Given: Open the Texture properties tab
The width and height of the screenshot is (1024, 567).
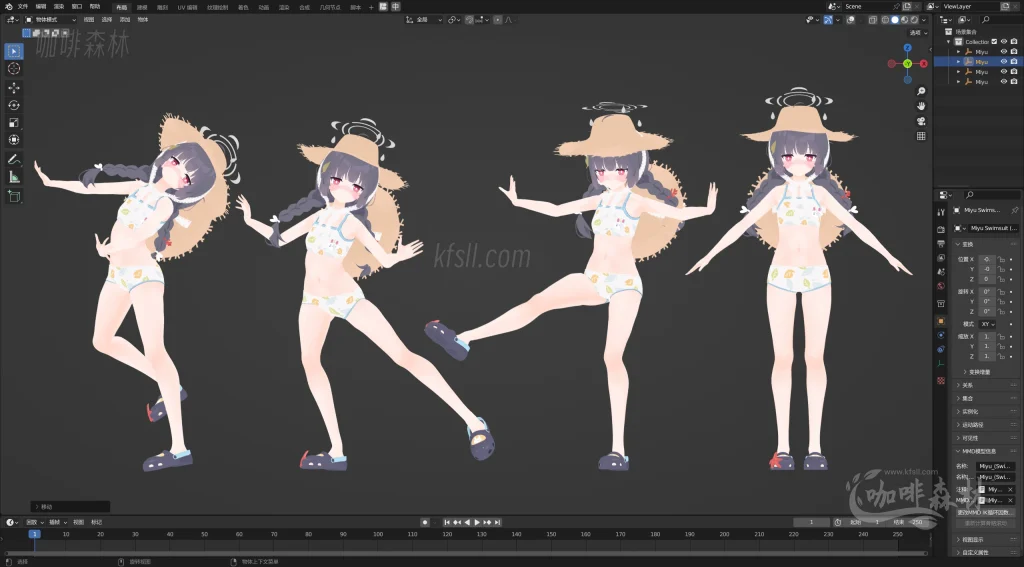Looking at the screenshot, I should coord(940,380).
